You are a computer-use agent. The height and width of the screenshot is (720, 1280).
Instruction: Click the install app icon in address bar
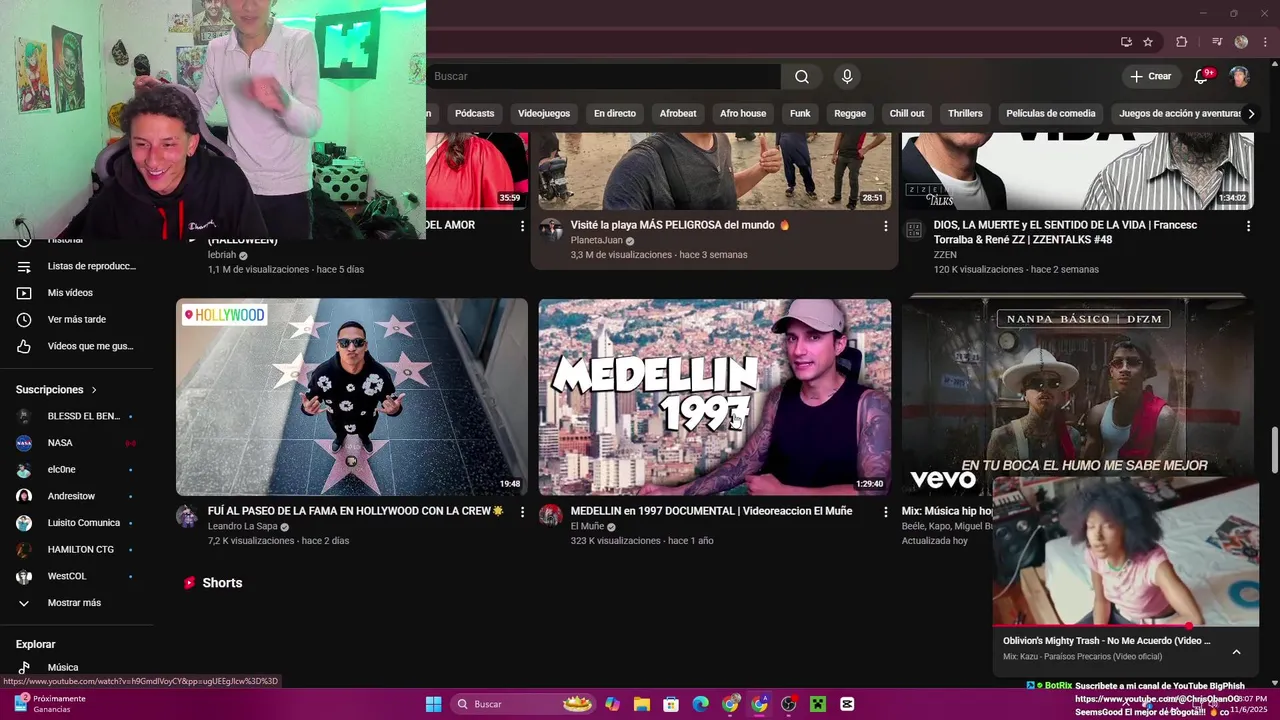tap(1126, 42)
